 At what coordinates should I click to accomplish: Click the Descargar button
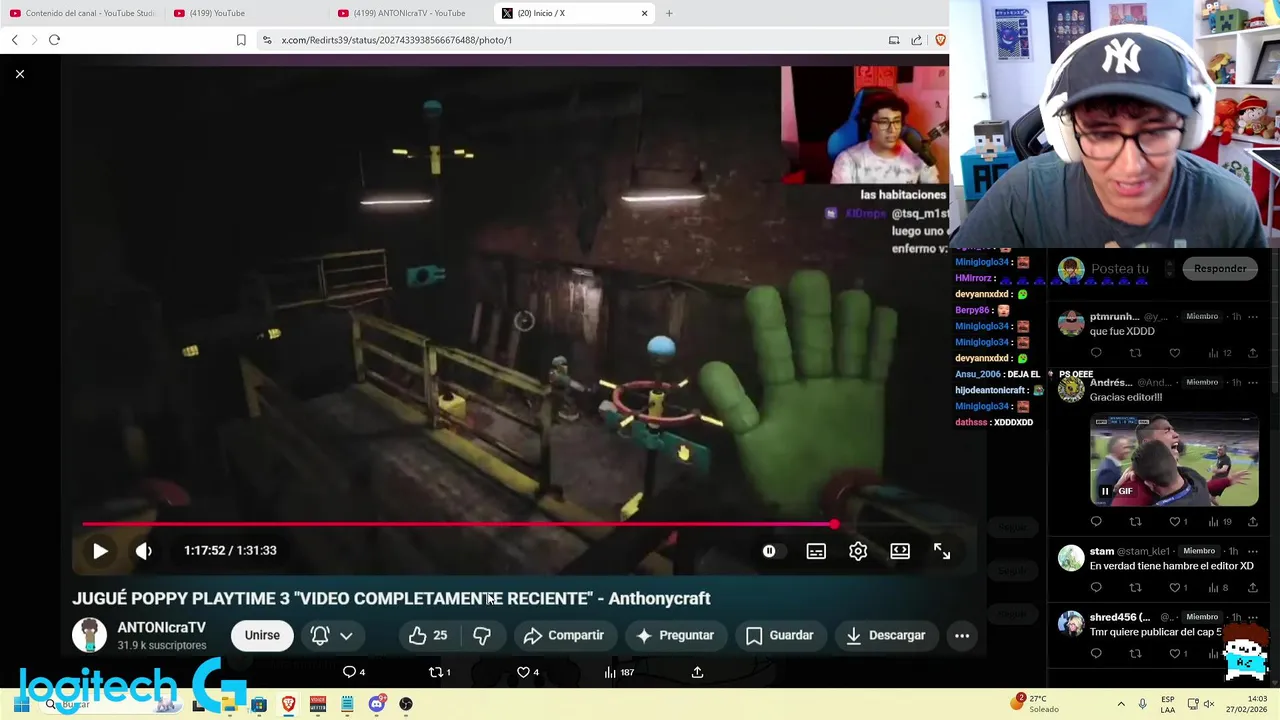(885, 635)
